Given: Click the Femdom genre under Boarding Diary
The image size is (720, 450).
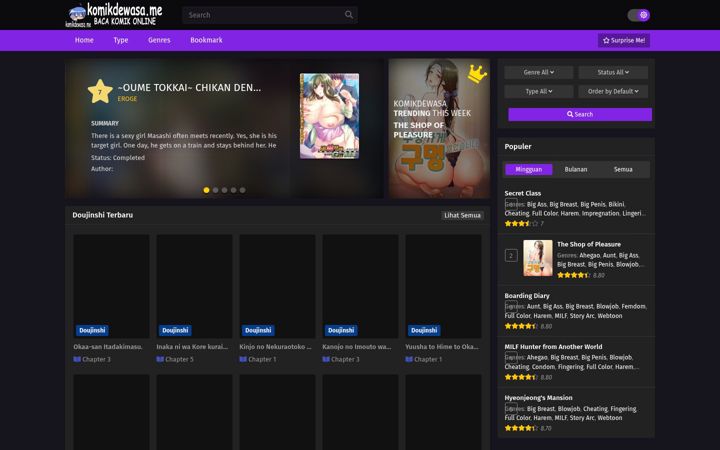Looking at the screenshot, I should (634, 306).
